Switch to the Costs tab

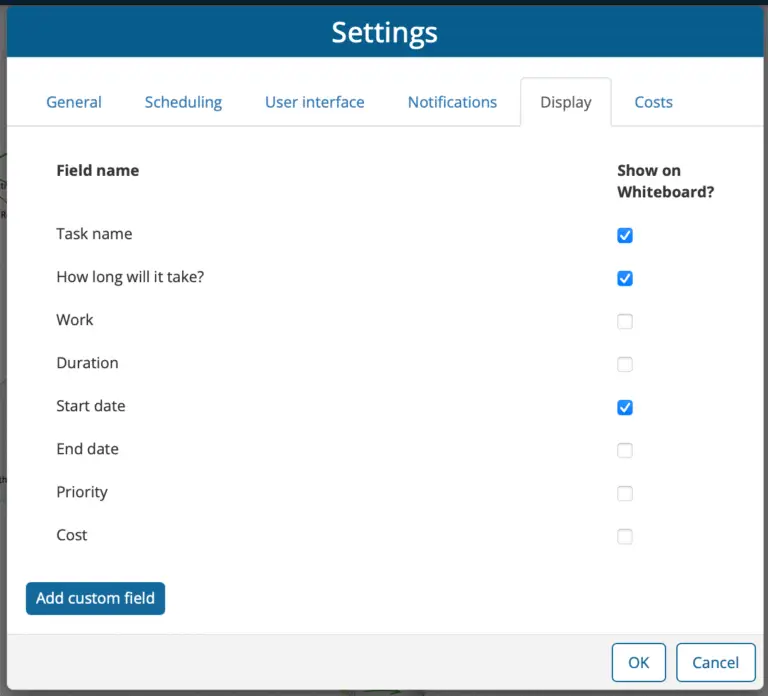tap(653, 102)
